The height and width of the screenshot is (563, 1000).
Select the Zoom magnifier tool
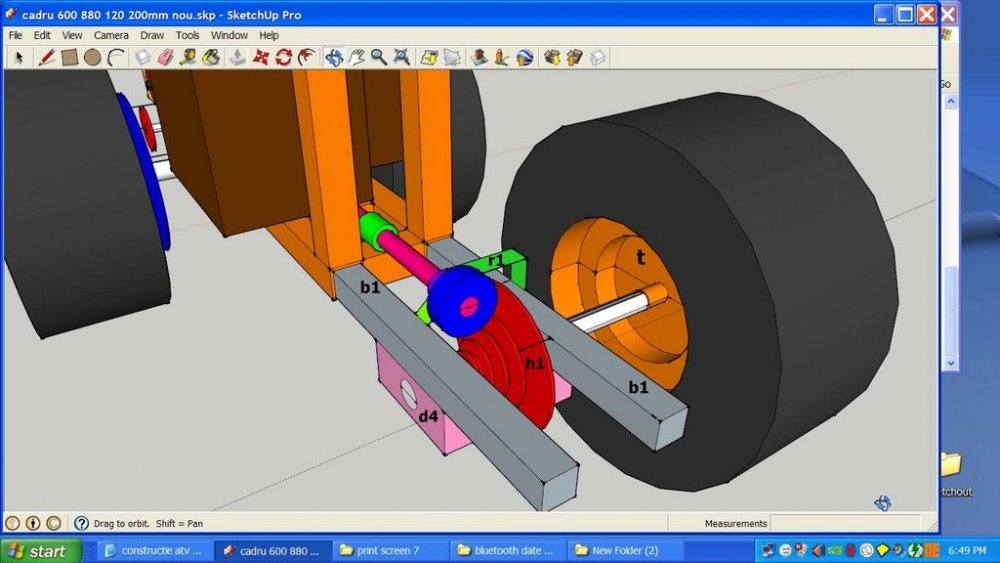(x=379, y=58)
